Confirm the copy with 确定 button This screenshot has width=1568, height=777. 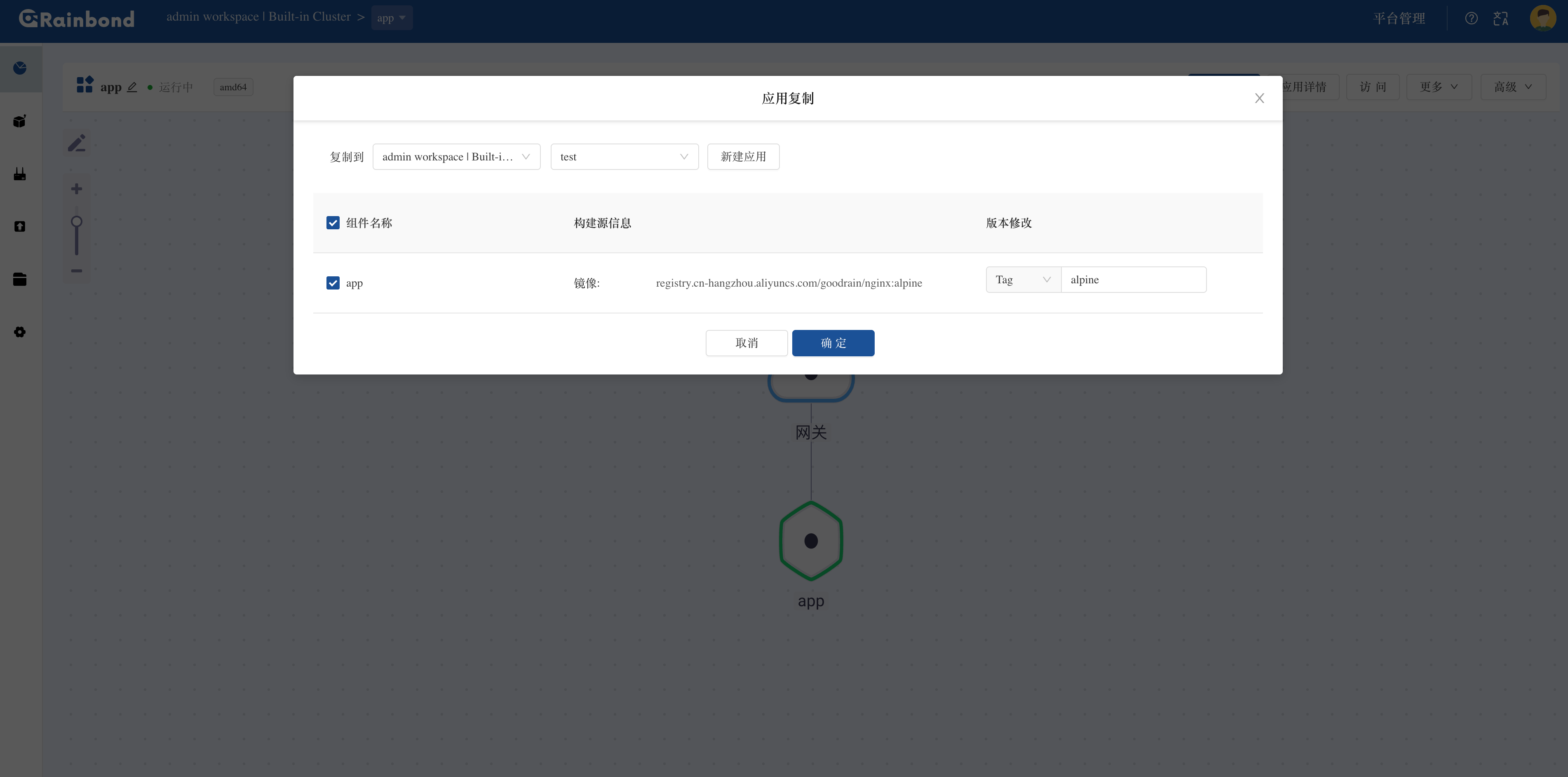pyautogui.click(x=833, y=344)
